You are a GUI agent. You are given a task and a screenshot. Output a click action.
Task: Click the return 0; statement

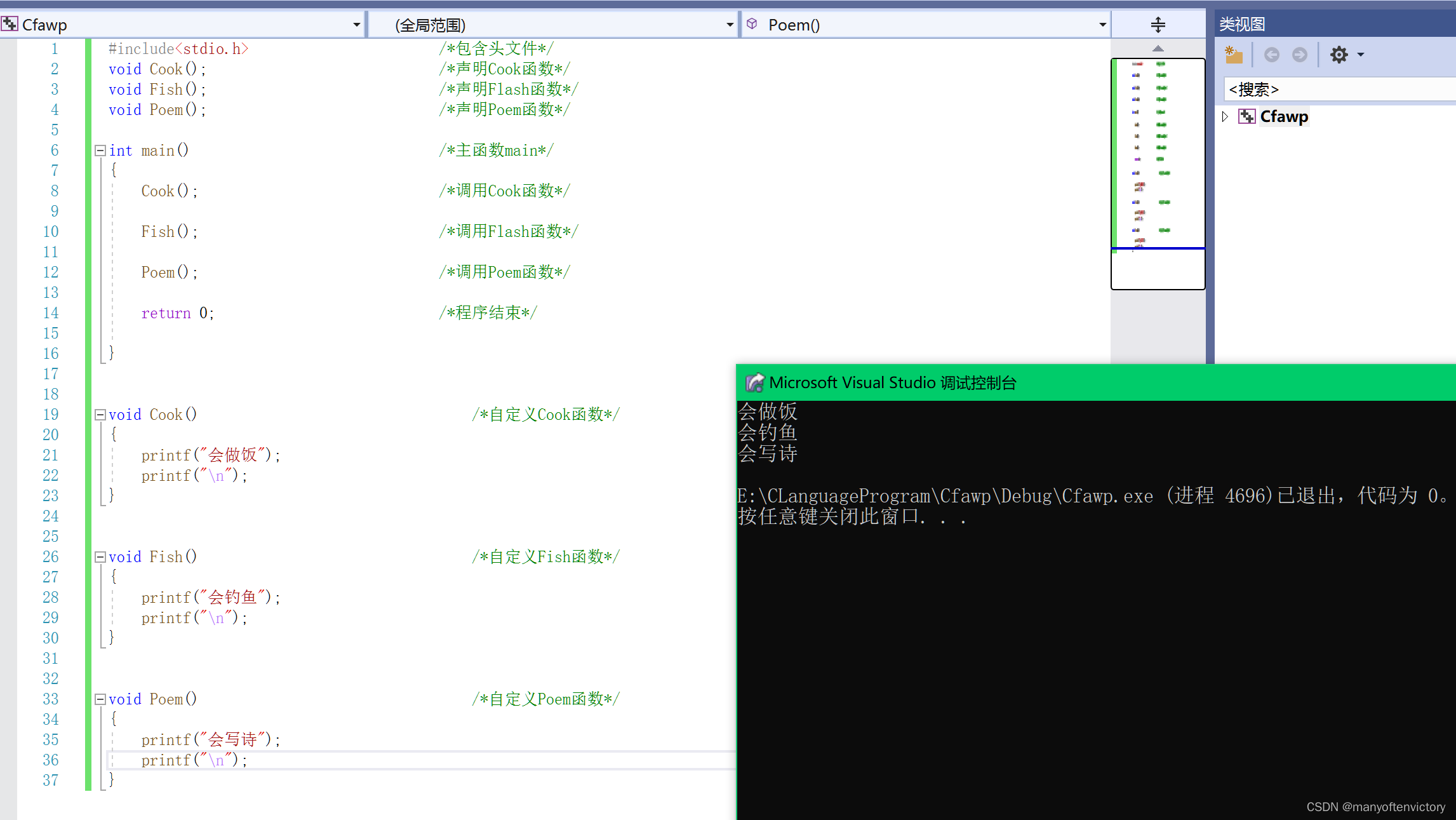click(178, 313)
